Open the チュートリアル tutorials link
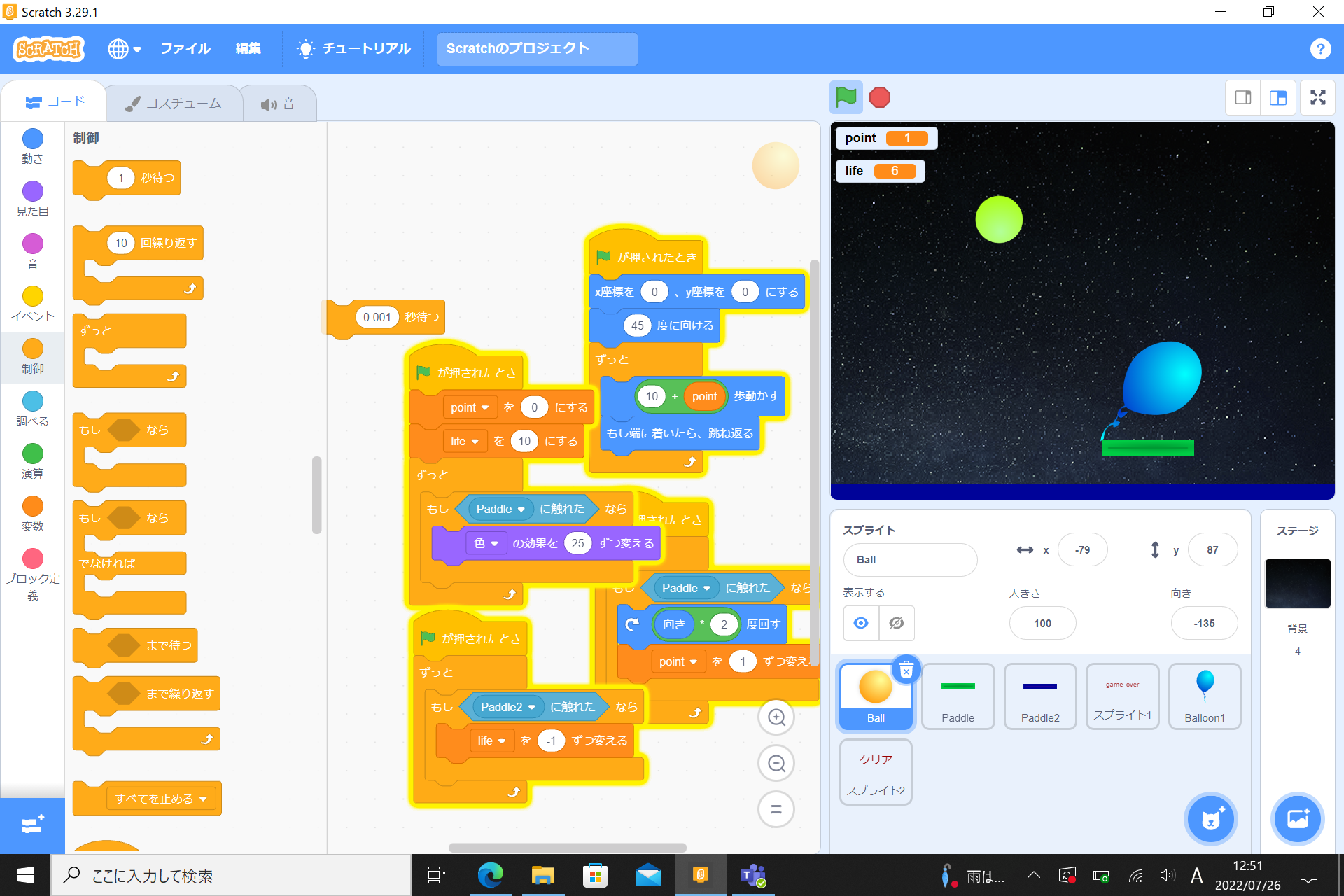The image size is (1344, 896). (x=353, y=49)
